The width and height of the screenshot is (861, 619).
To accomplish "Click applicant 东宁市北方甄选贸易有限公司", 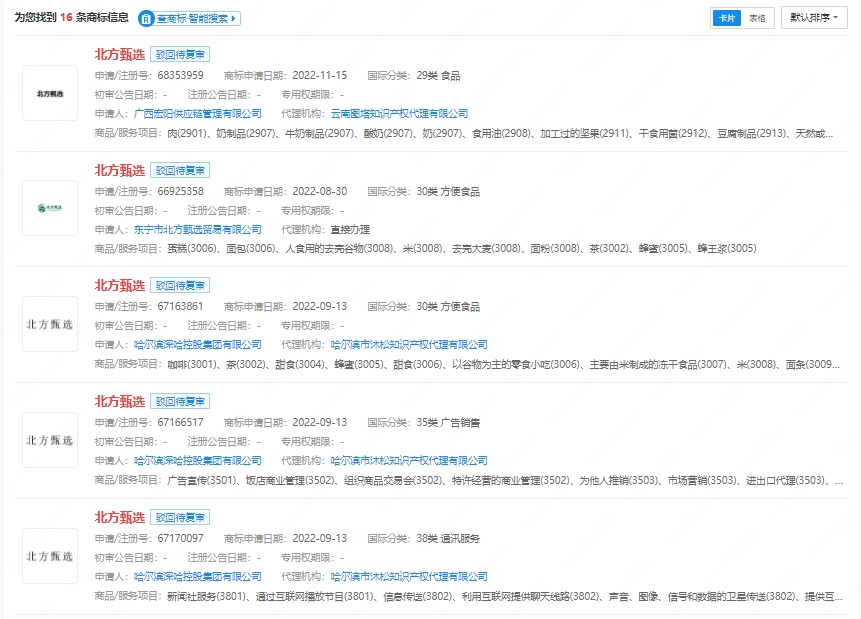I will (197, 230).
